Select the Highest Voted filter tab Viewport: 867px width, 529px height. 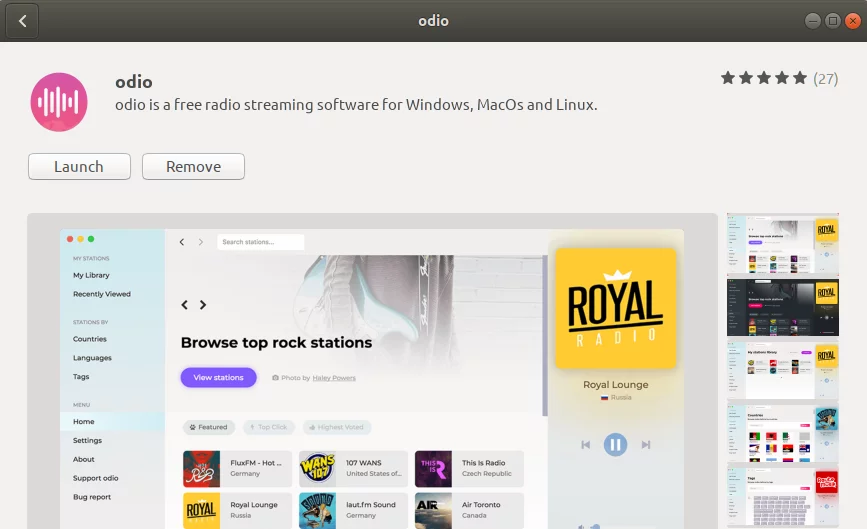337,427
